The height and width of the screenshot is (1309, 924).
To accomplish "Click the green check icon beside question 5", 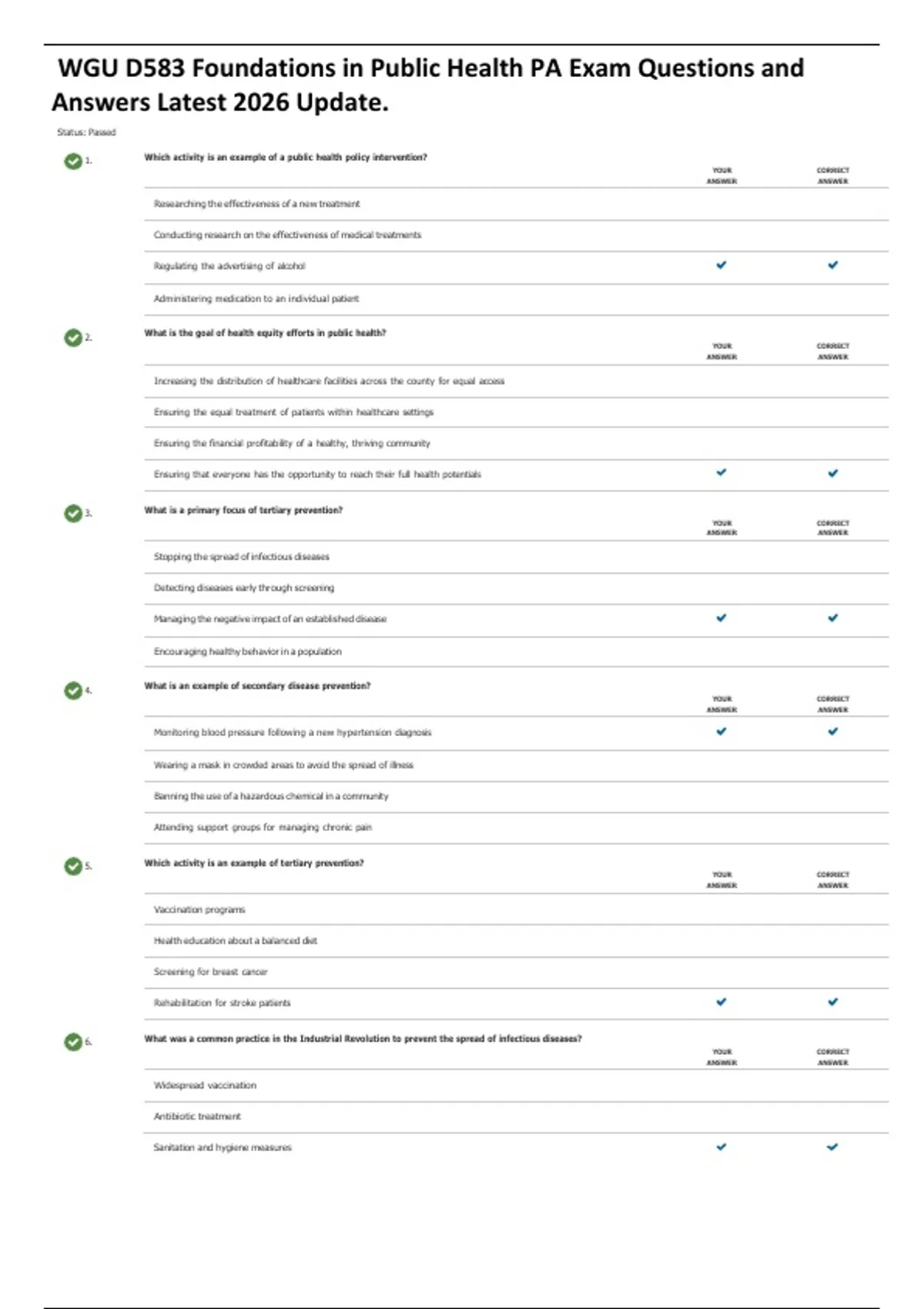I will 73,866.
